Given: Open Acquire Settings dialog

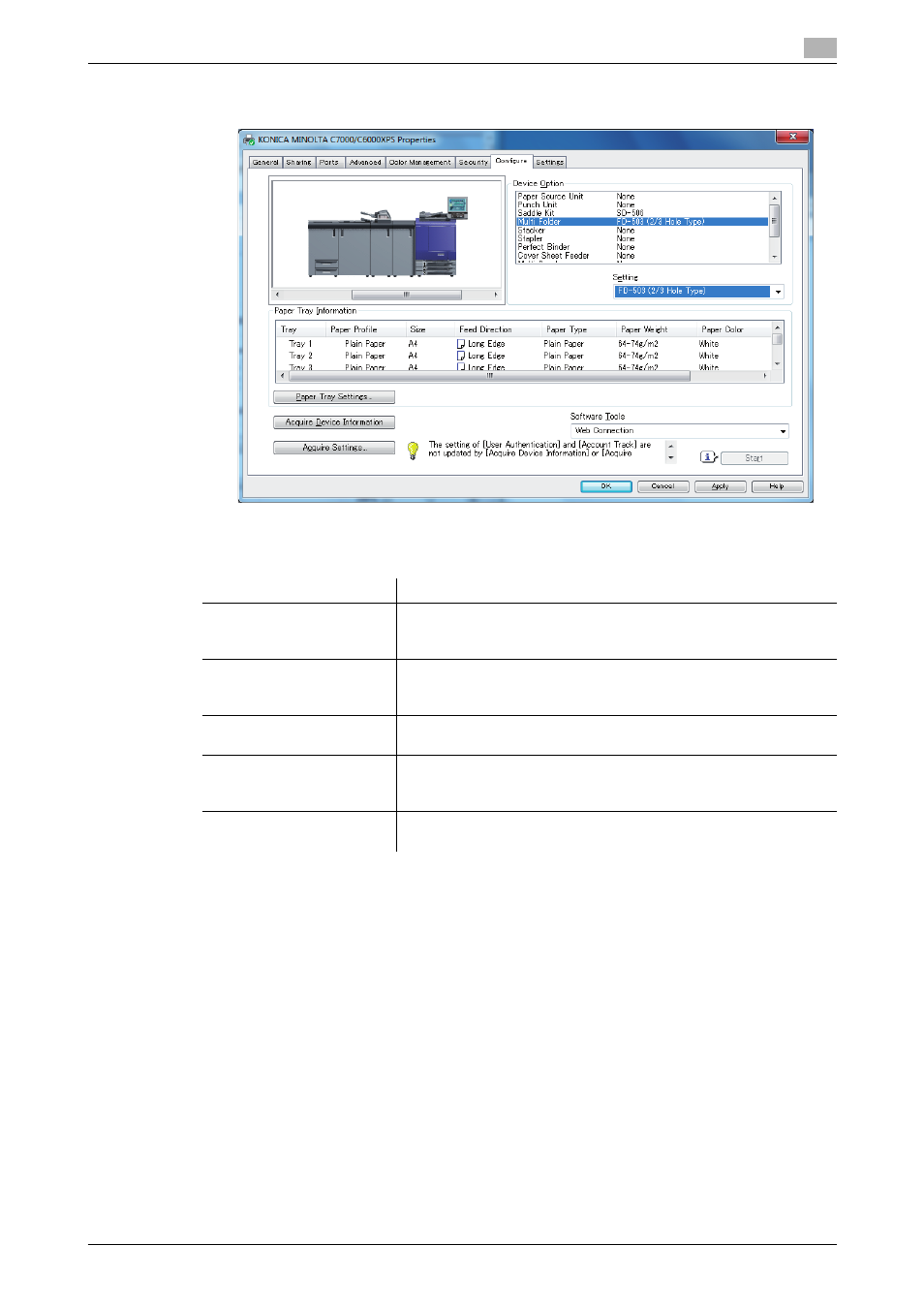Looking at the screenshot, I should pyautogui.click(x=334, y=448).
